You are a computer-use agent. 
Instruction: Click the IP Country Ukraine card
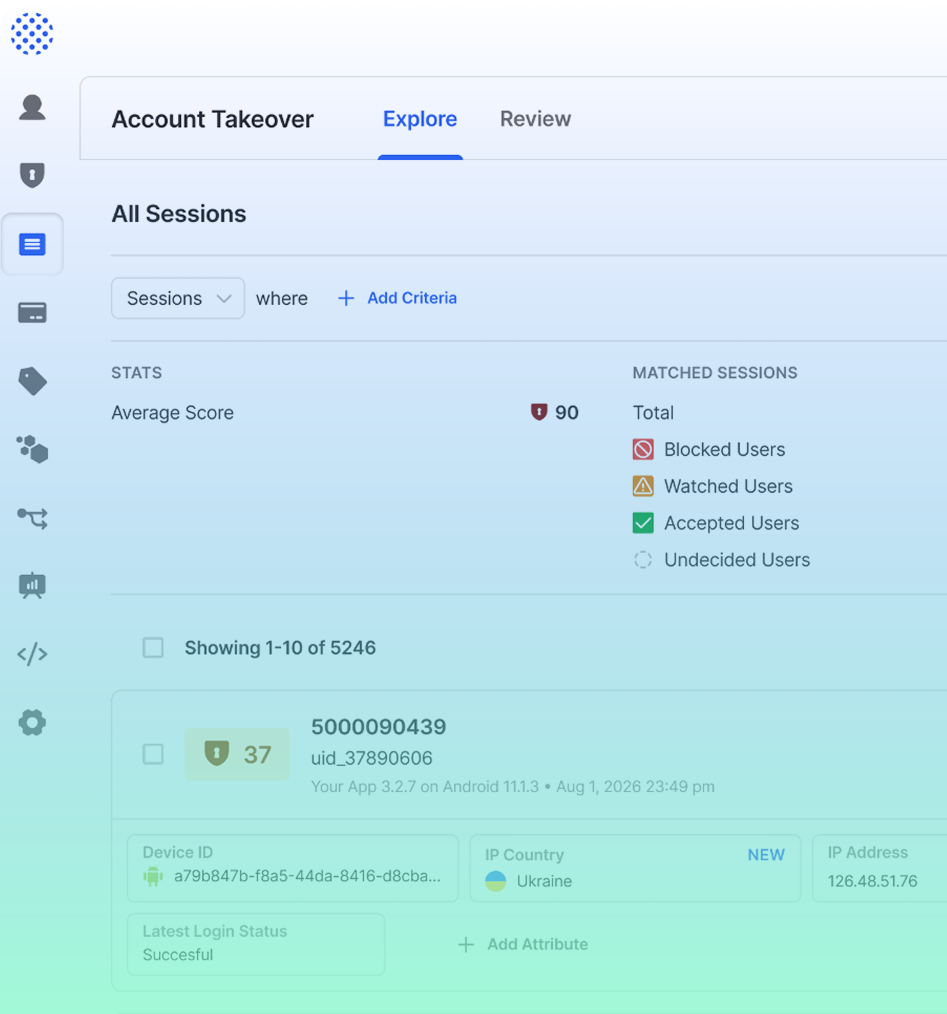coord(635,868)
